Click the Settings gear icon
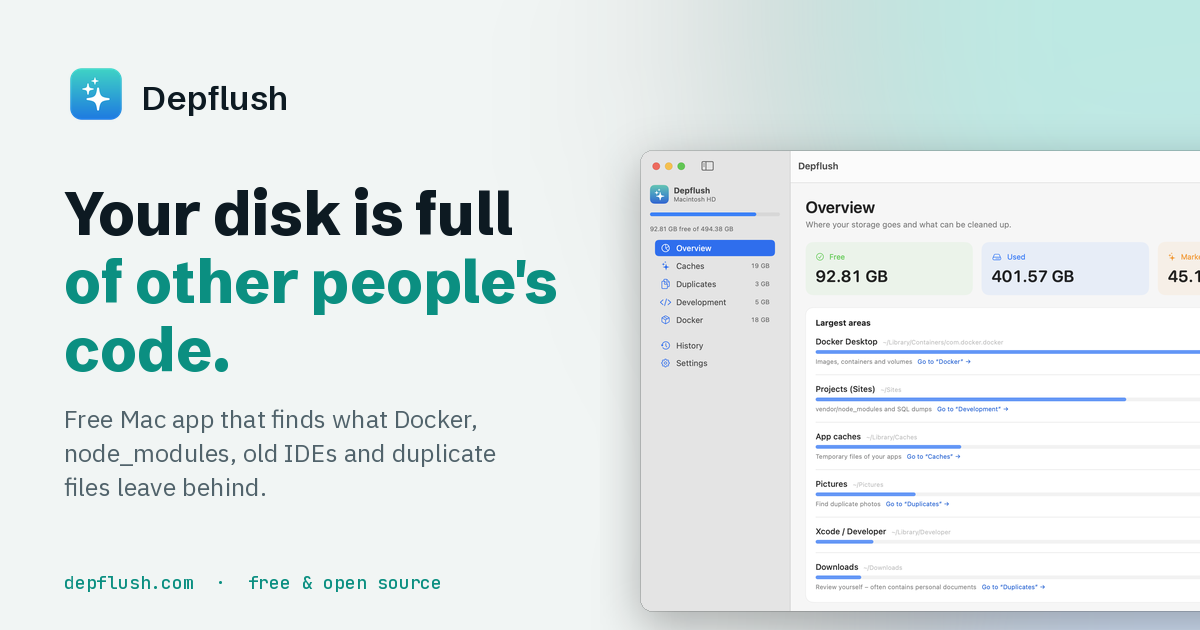Viewport: 1200px width, 630px height. 666,363
